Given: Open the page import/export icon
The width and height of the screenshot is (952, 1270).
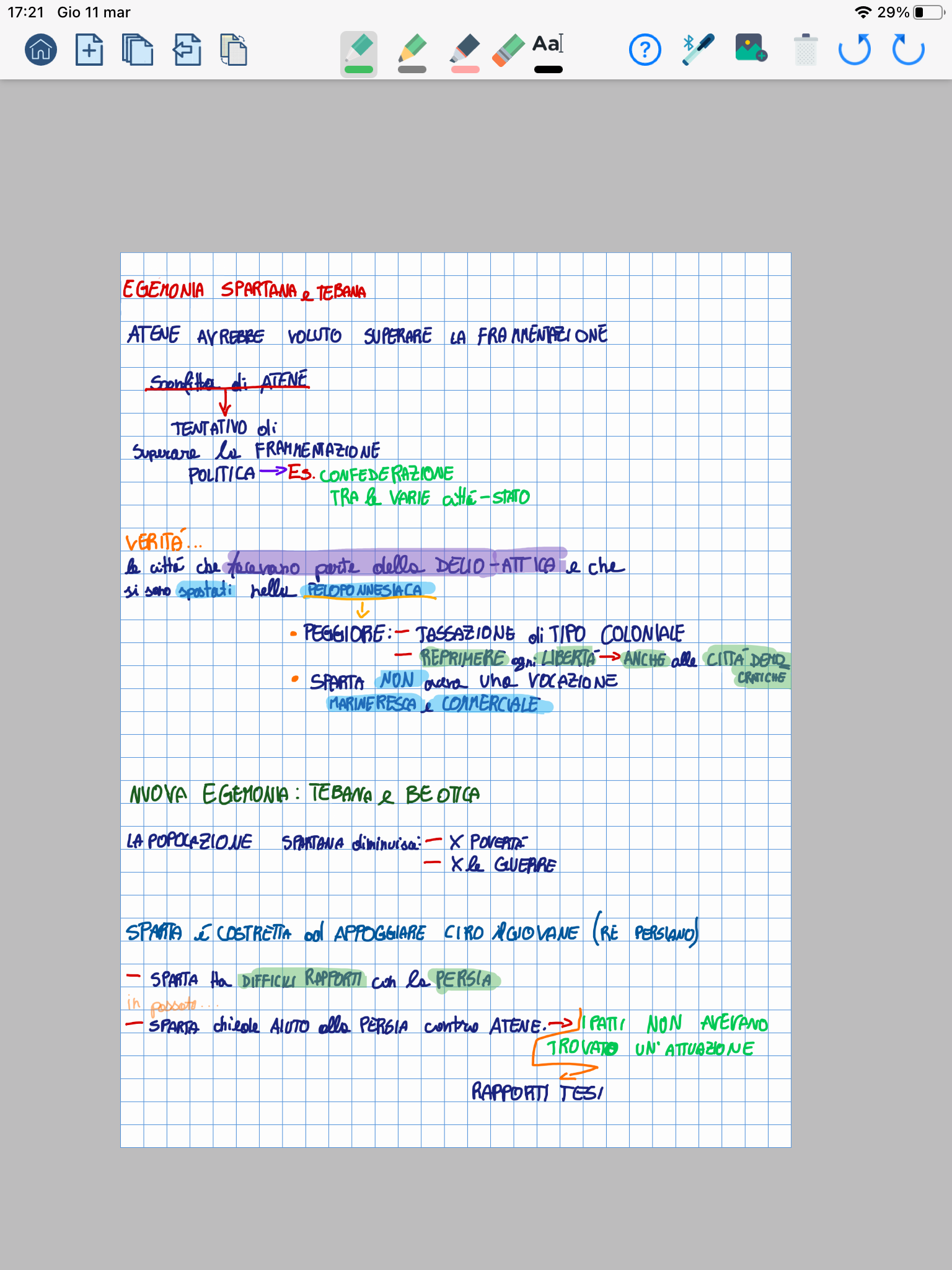Looking at the screenshot, I should pos(187,50).
